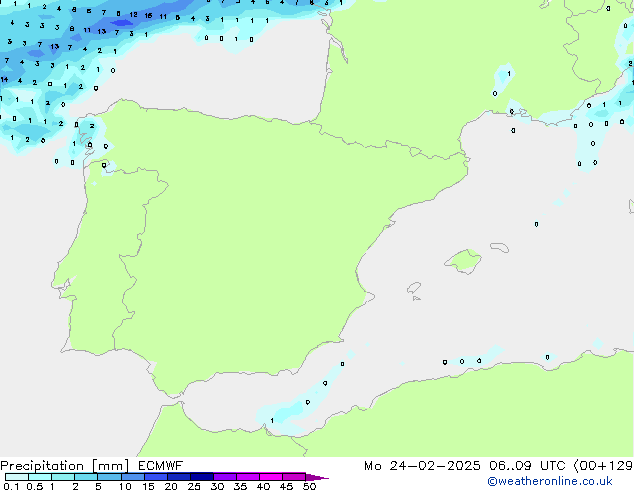The height and width of the screenshot is (490, 634).
Task: Click the '0.1' legend scale label
Action: click(x=11, y=486)
